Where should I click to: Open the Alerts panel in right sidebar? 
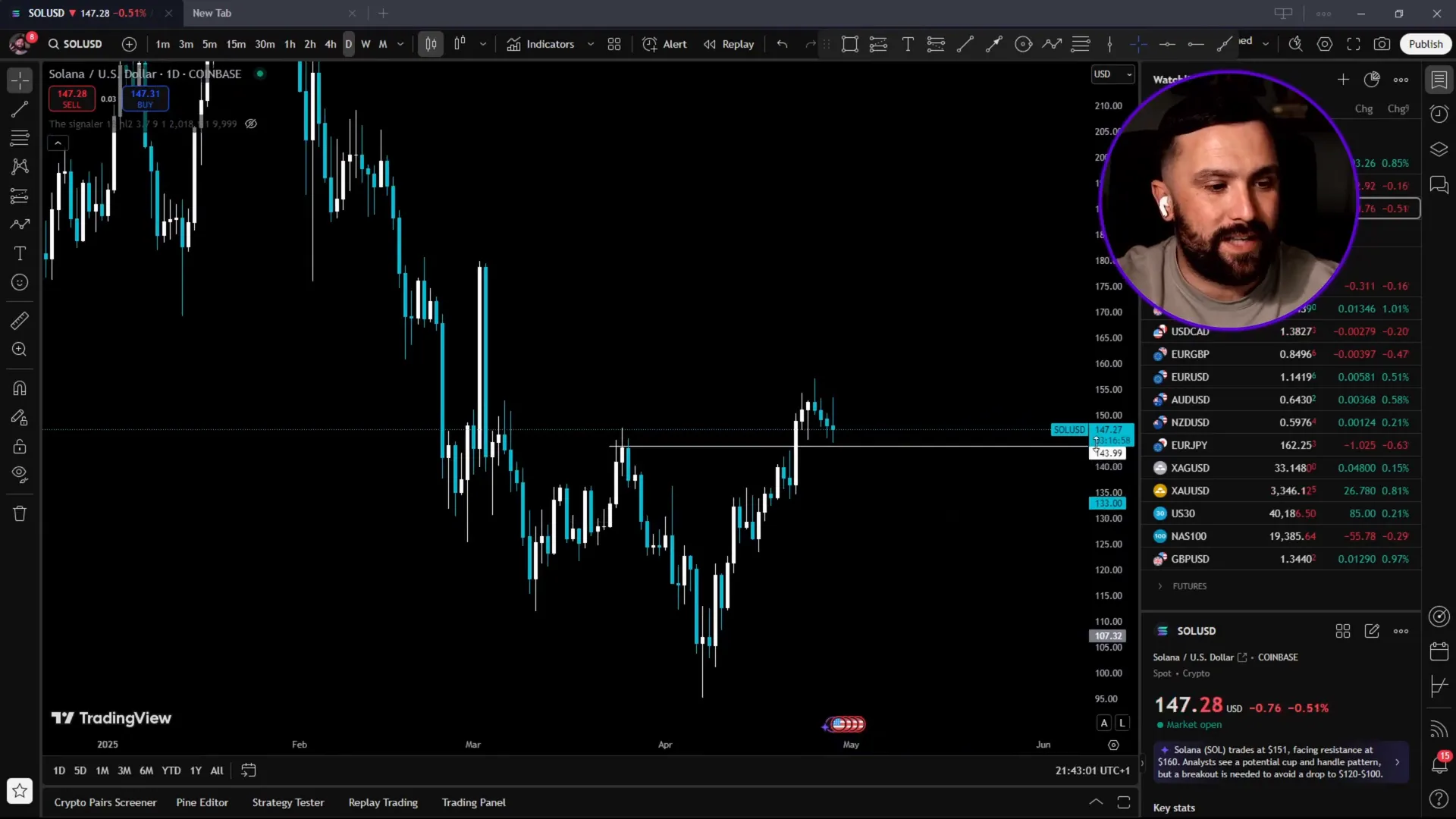(1439, 114)
